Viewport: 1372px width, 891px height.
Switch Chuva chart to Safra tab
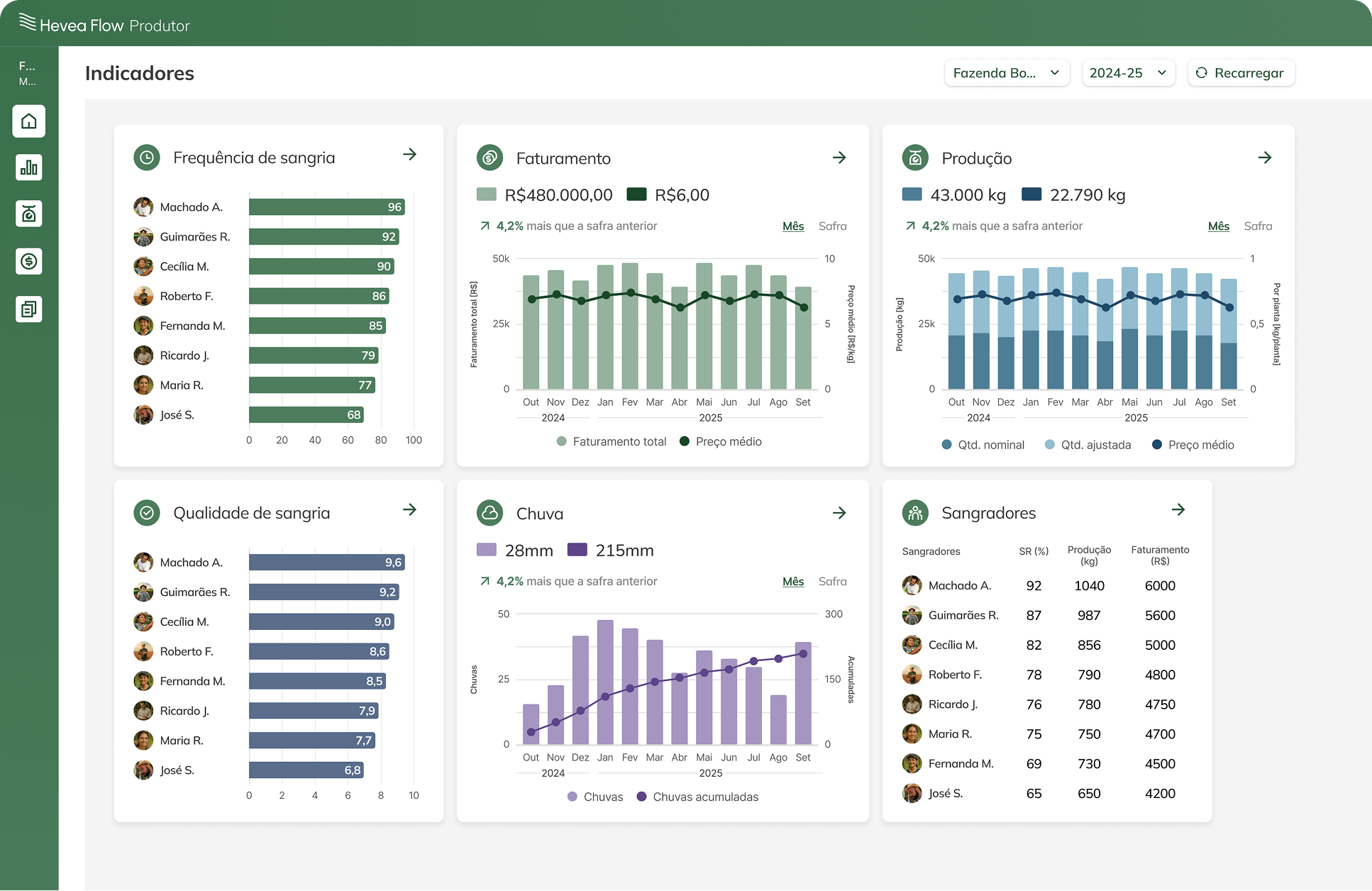click(832, 581)
